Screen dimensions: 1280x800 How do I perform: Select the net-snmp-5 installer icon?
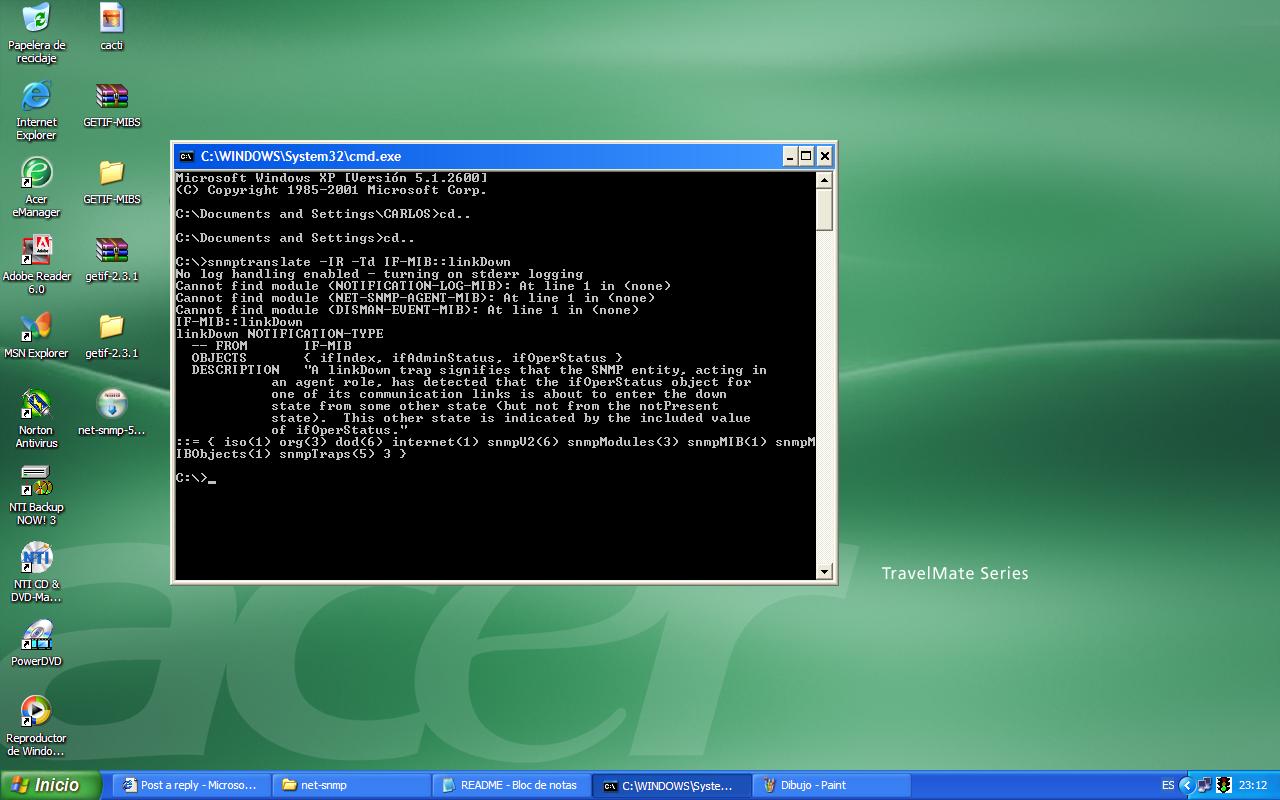[111, 412]
